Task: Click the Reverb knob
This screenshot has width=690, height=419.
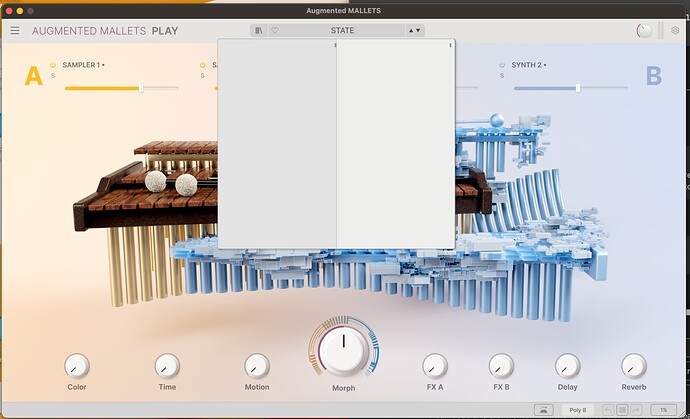Action: 634,366
